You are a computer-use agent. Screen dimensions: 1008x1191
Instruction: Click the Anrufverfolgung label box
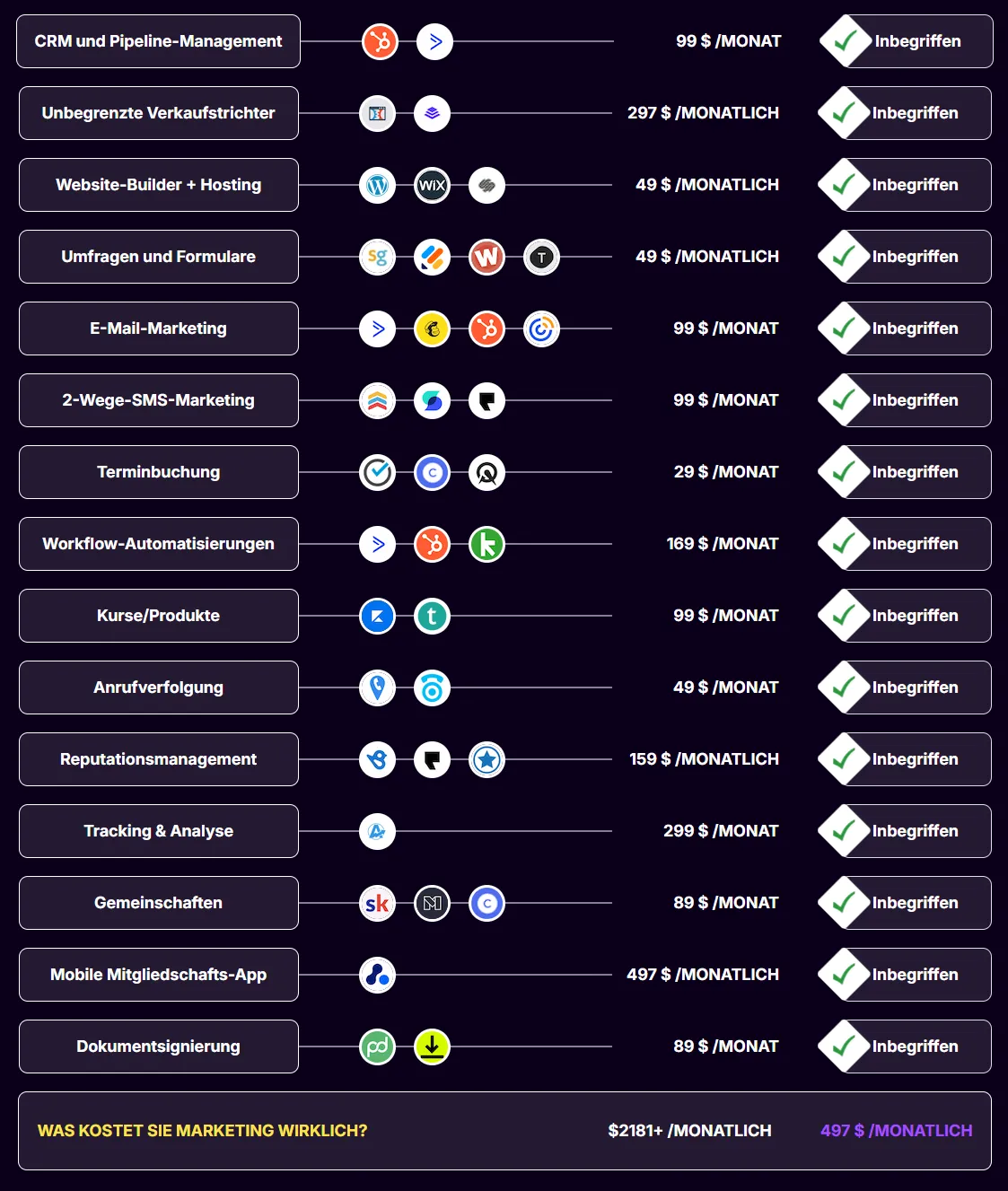(159, 687)
